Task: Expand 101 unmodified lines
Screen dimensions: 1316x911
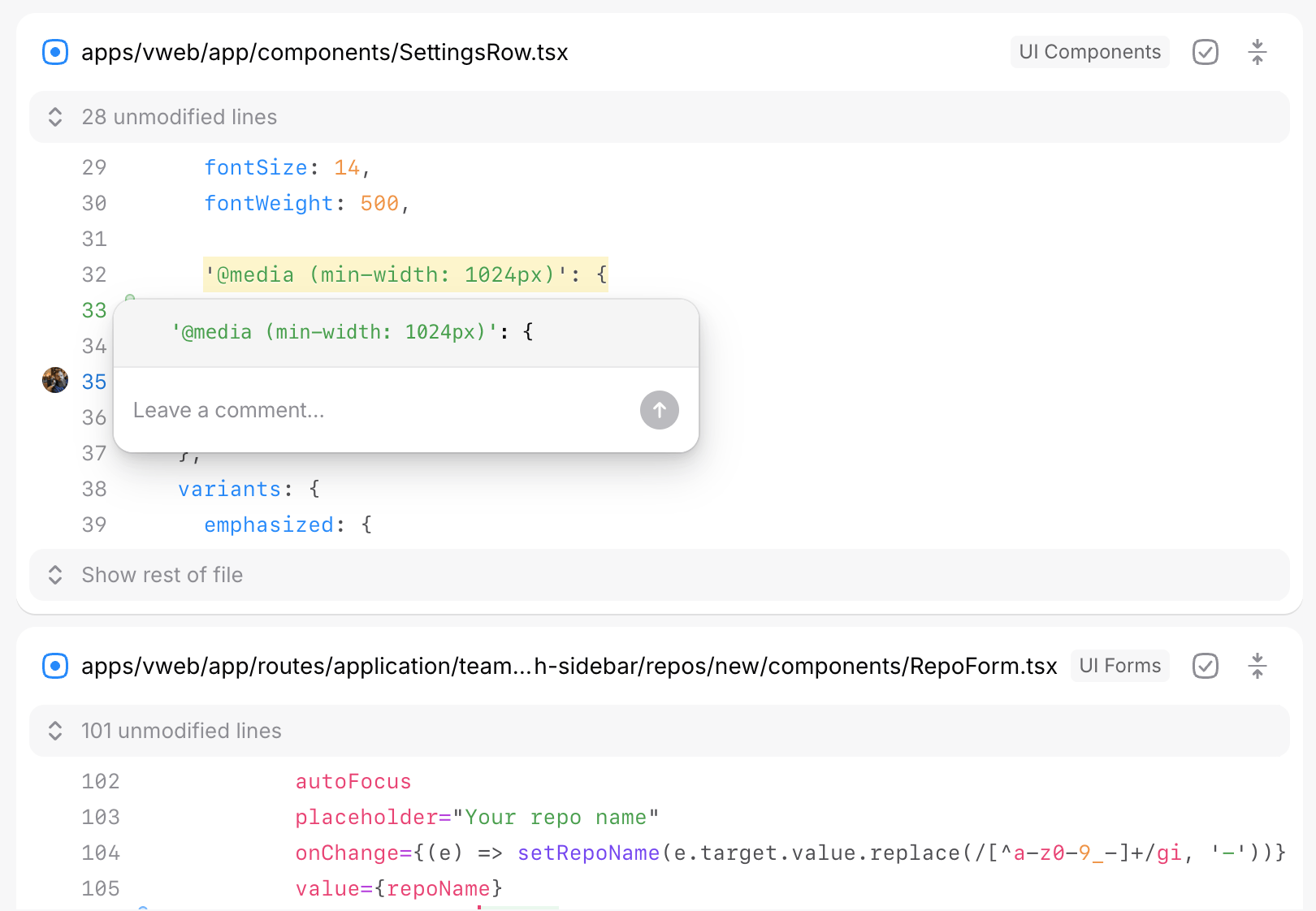Action: coord(180,731)
